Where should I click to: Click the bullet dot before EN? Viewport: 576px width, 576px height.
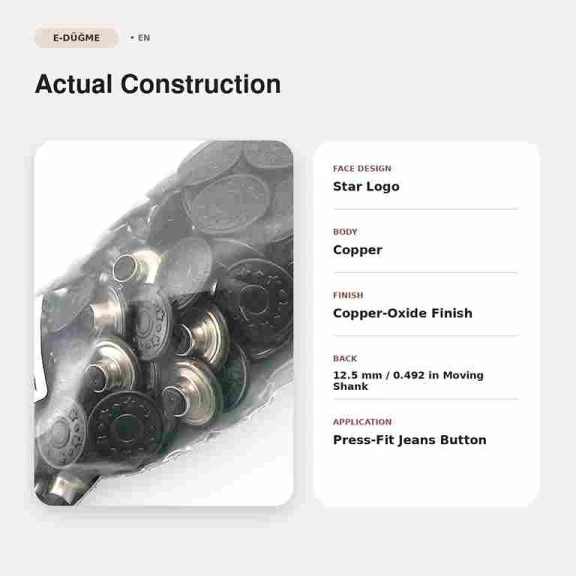132,37
